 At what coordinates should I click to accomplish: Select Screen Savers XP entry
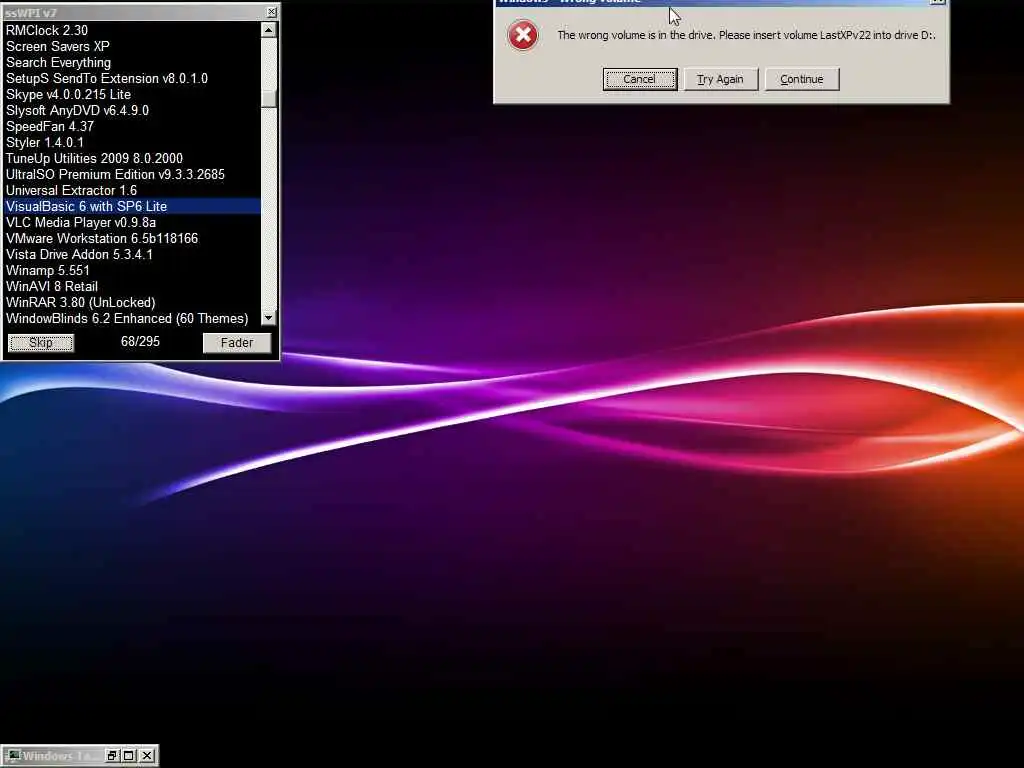[133, 46]
